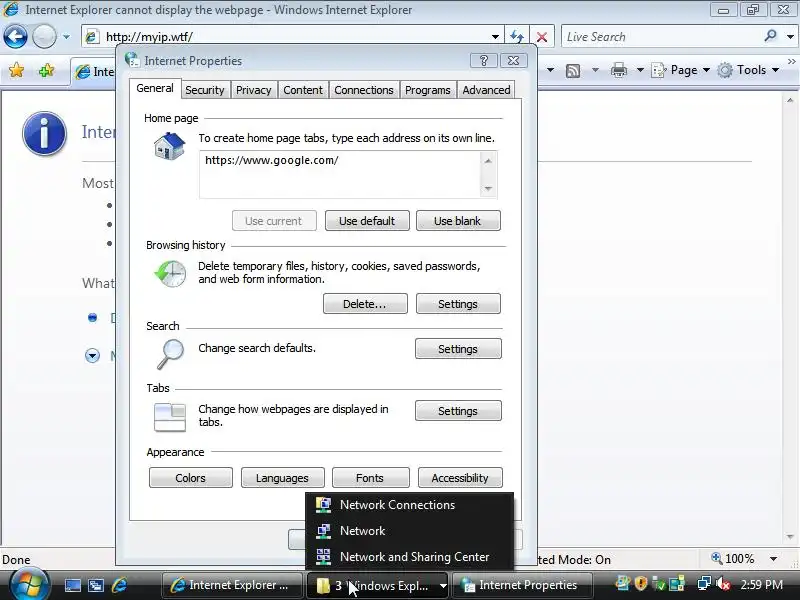Click the Languages button

(282, 478)
